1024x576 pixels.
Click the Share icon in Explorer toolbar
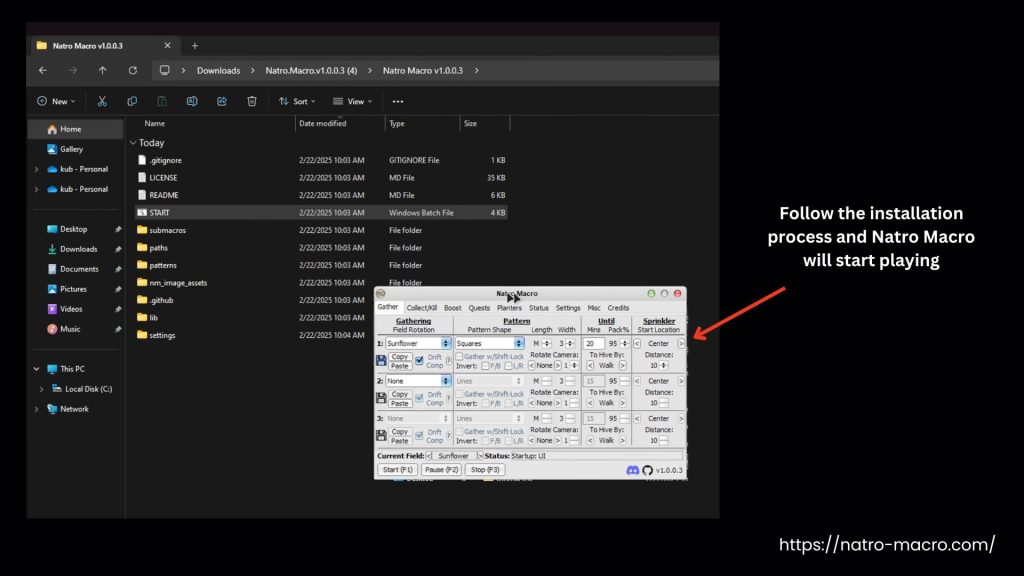pos(222,101)
